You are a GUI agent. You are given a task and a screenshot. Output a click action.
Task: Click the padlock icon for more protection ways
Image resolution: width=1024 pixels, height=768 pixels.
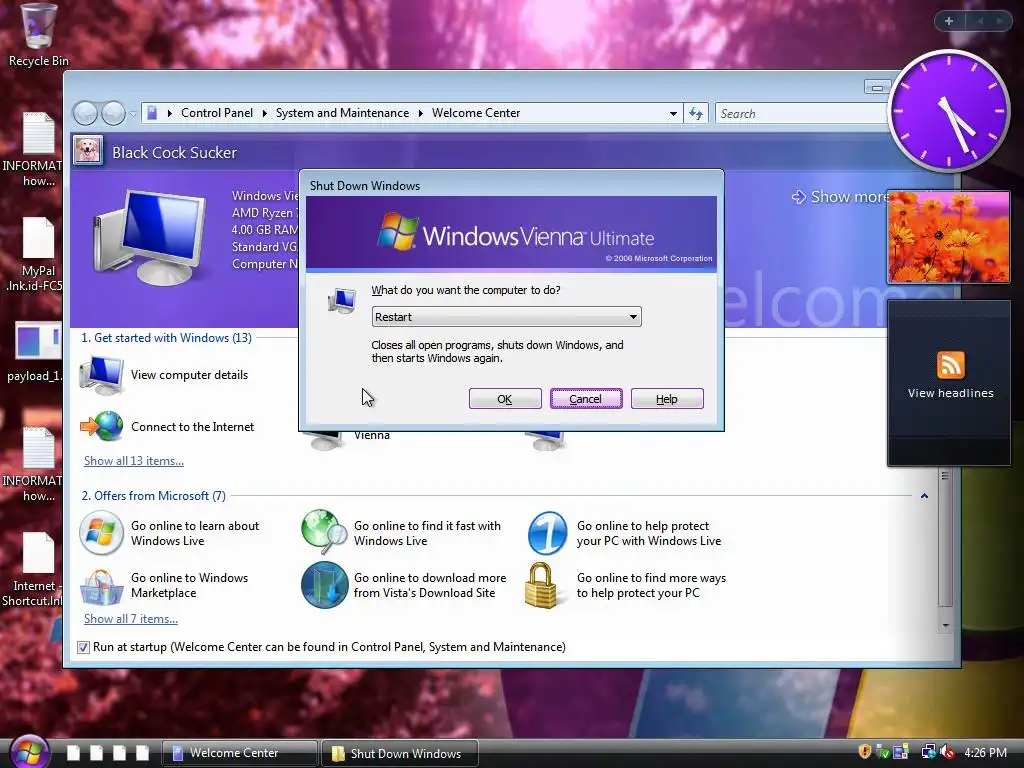(541, 586)
